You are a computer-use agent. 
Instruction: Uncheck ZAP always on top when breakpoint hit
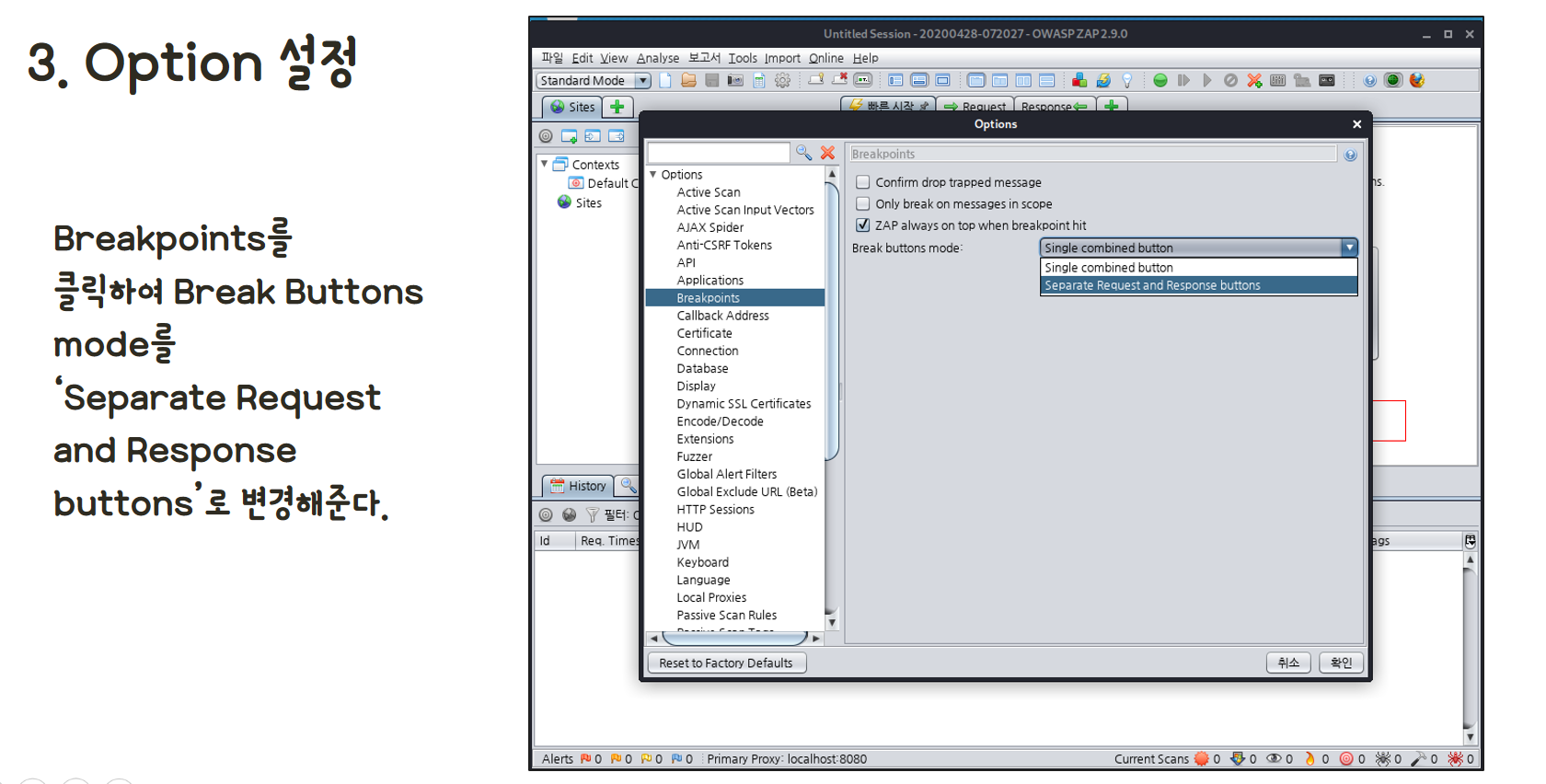pyautogui.click(x=862, y=225)
